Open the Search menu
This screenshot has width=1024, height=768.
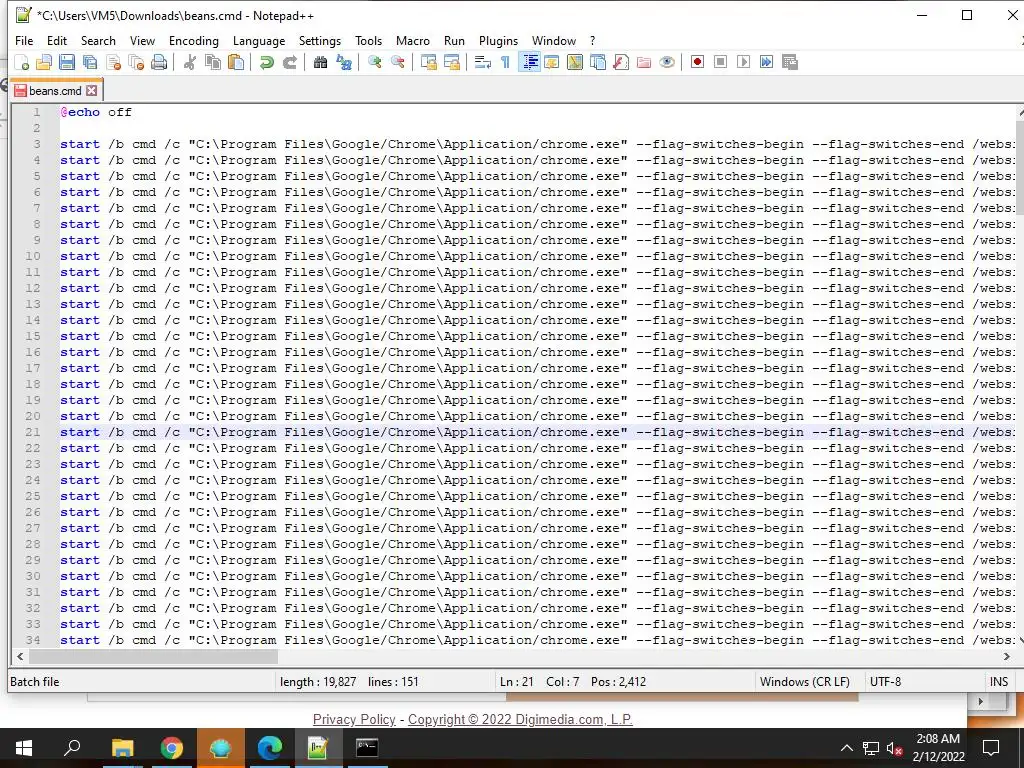(98, 40)
